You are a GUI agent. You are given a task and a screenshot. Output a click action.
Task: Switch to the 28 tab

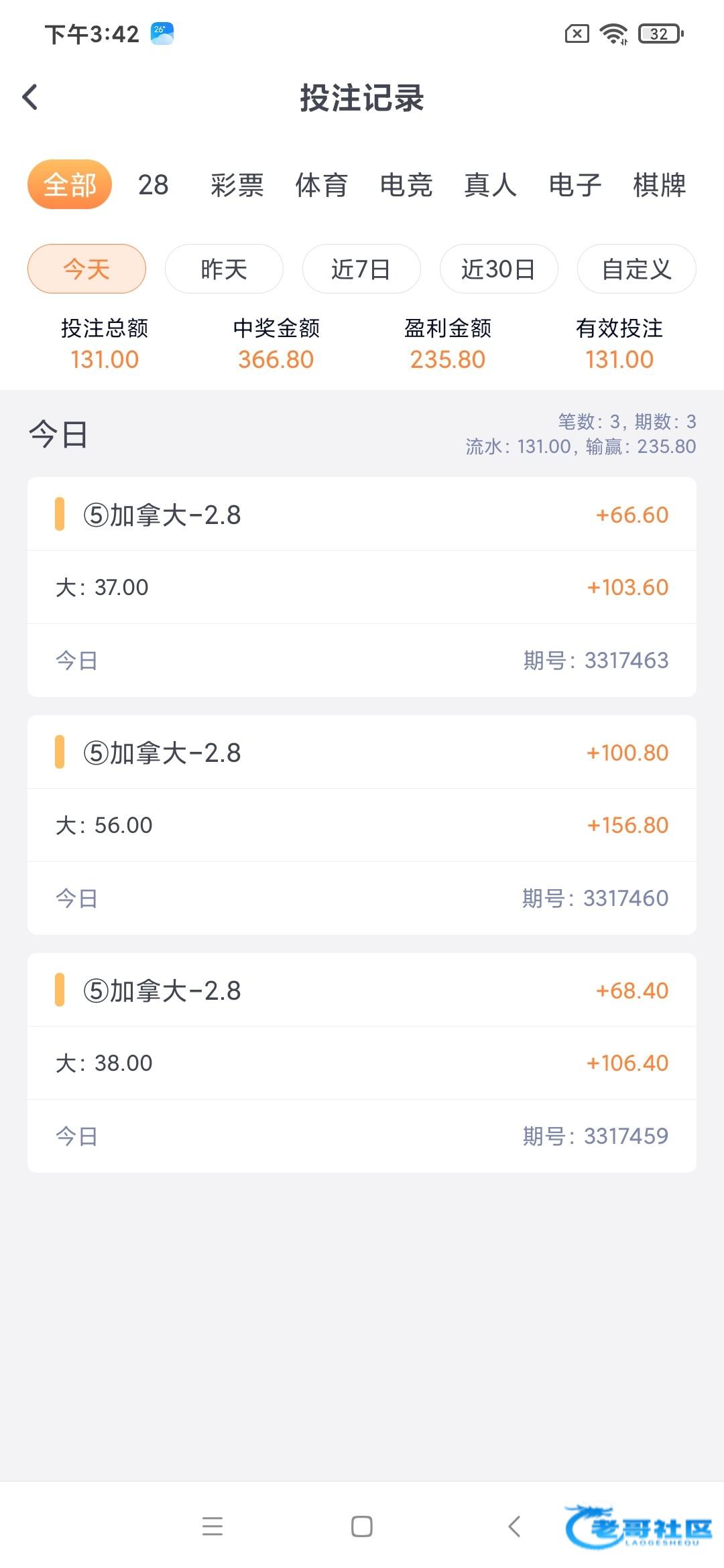(x=153, y=184)
